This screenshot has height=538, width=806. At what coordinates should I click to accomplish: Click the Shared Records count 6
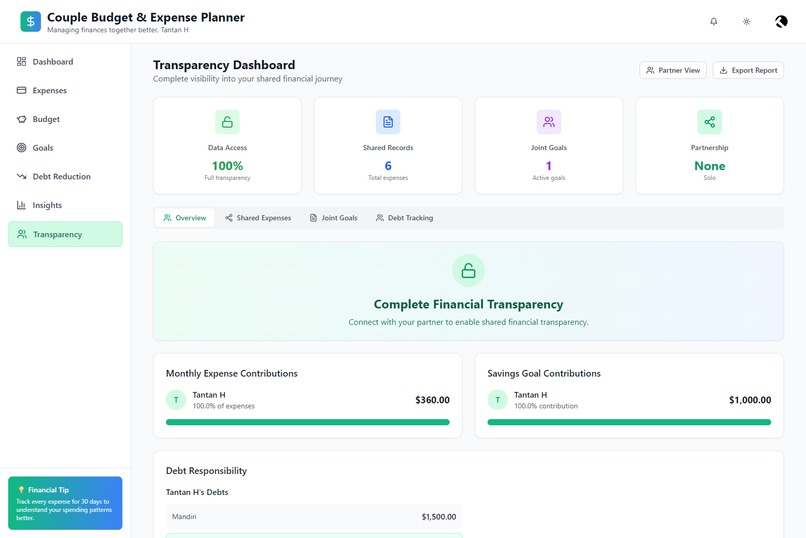click(388, 166)
